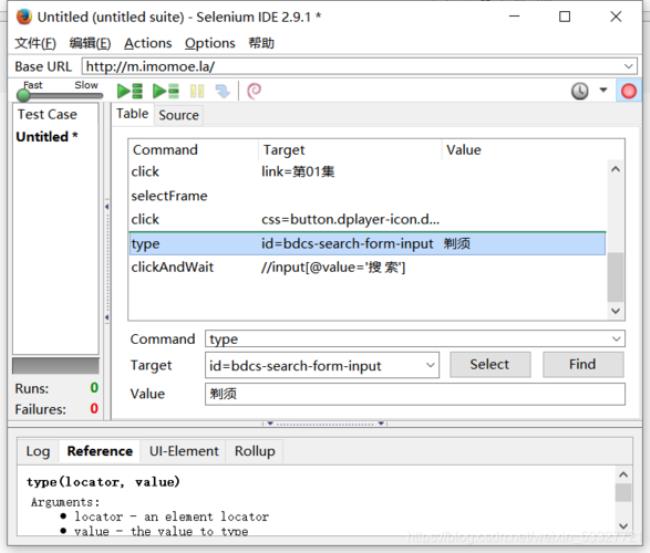Minimize the Selenium IDE window
650x553 pixels.
click(514, 17)
